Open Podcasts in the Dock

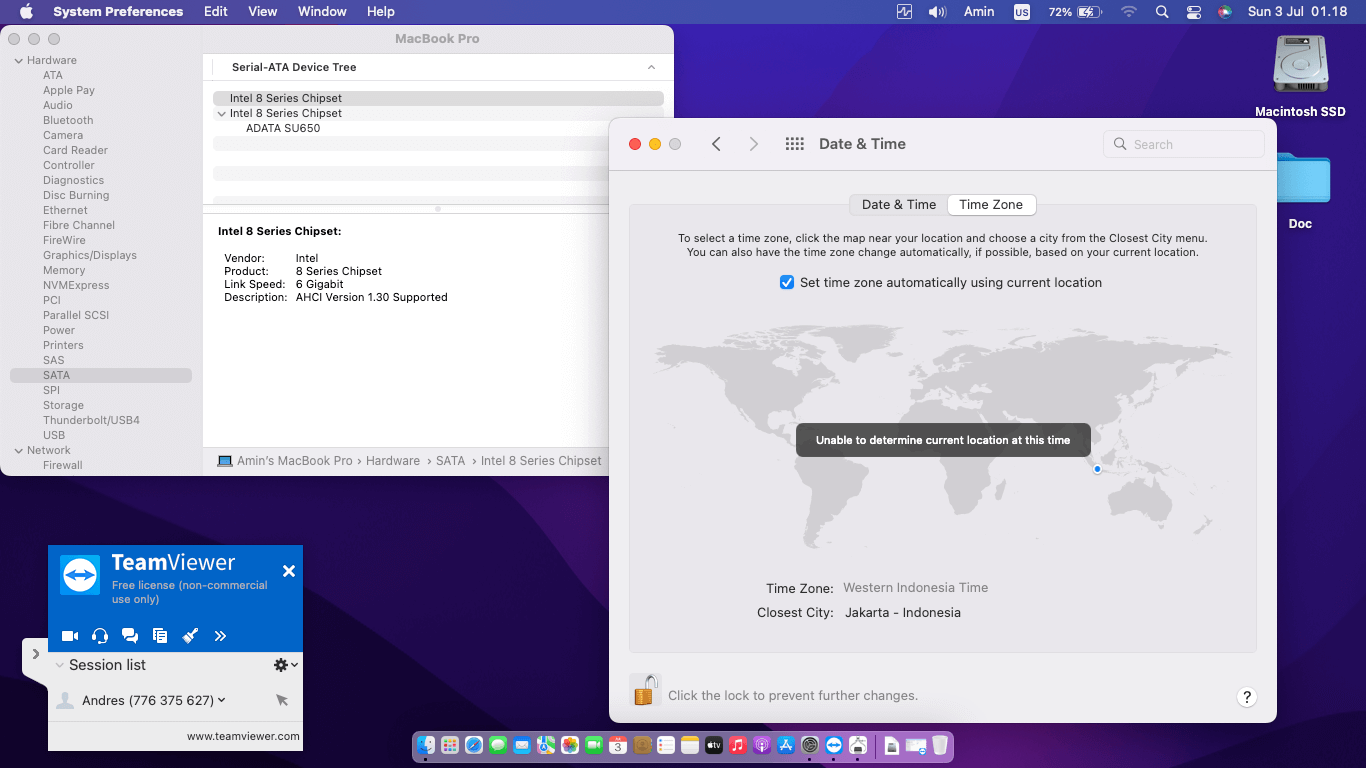point(762,745)
